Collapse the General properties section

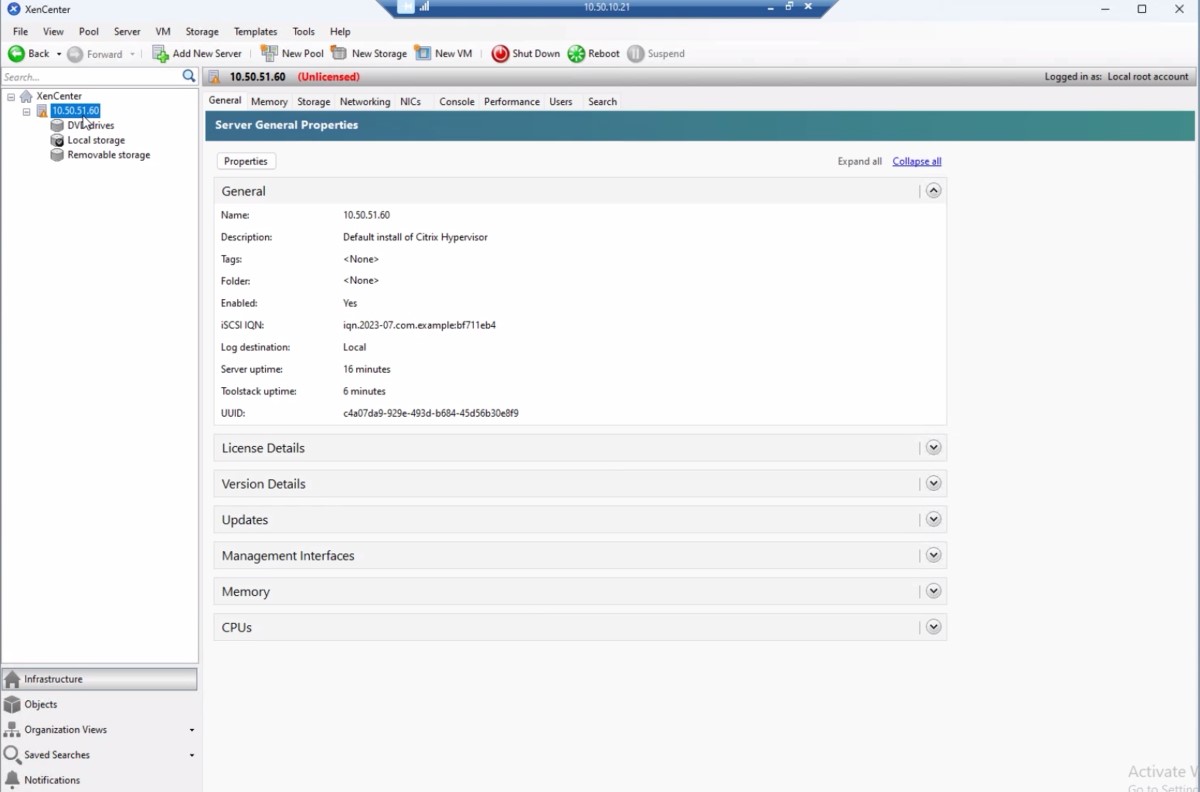(x=933, y=190)
